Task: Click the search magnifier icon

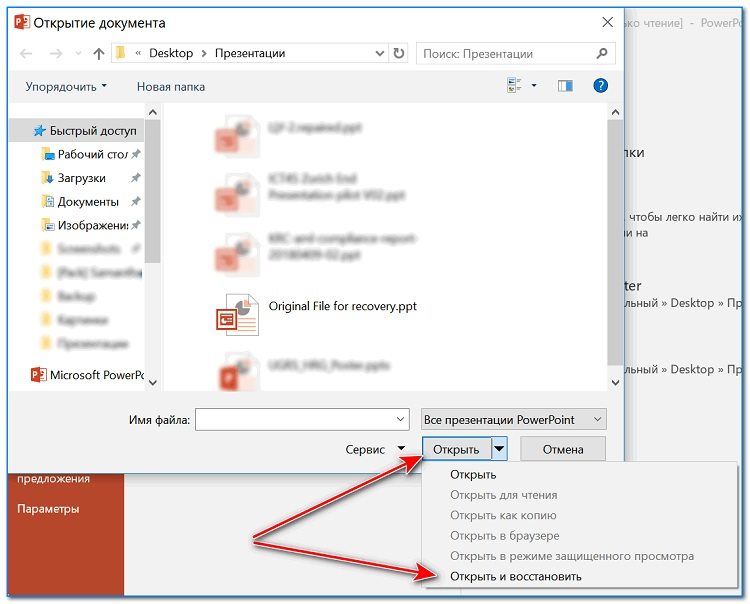Action: (x=602, y=53)
